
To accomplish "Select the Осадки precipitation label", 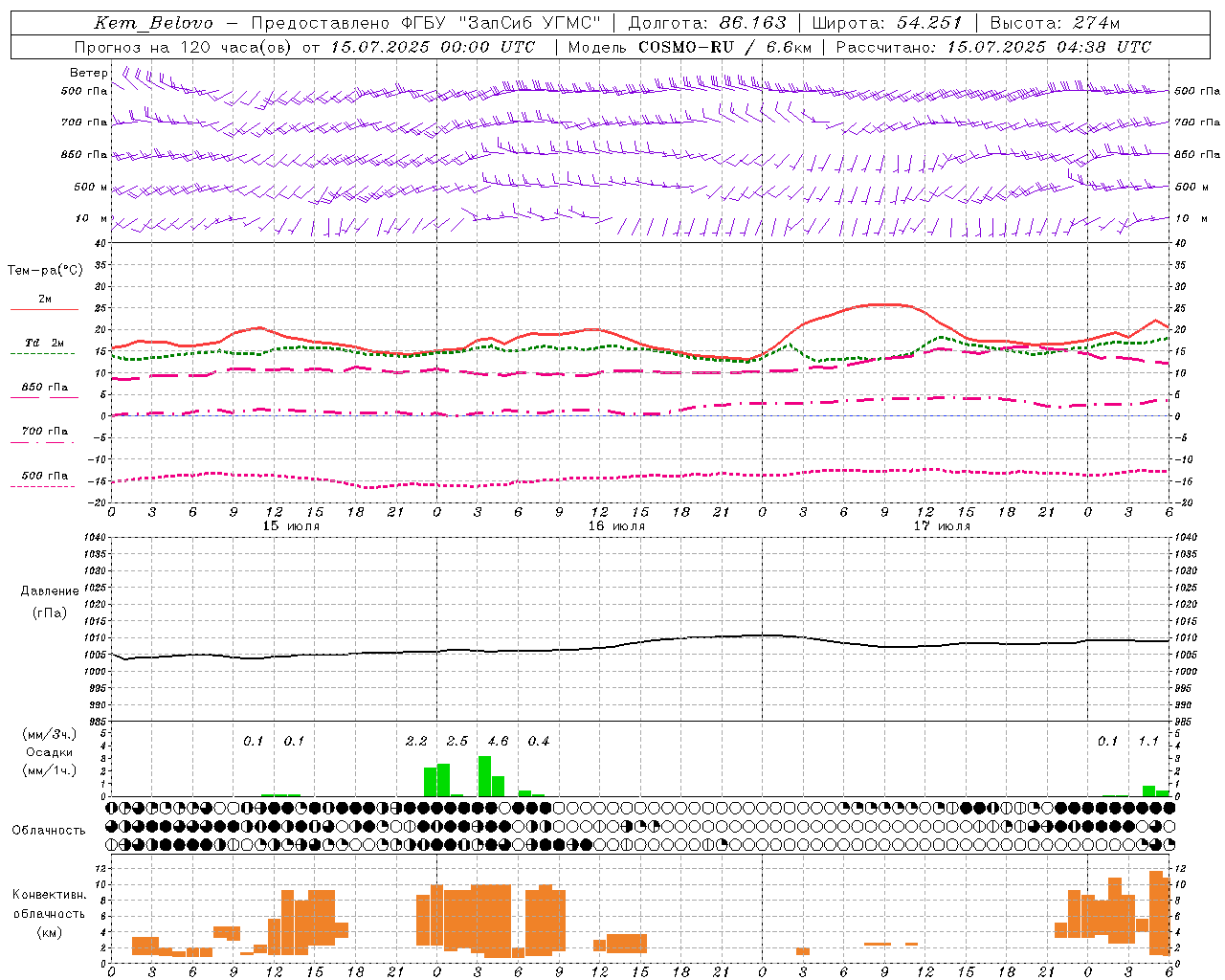I will pyautogui.click(x=49, y=752).
